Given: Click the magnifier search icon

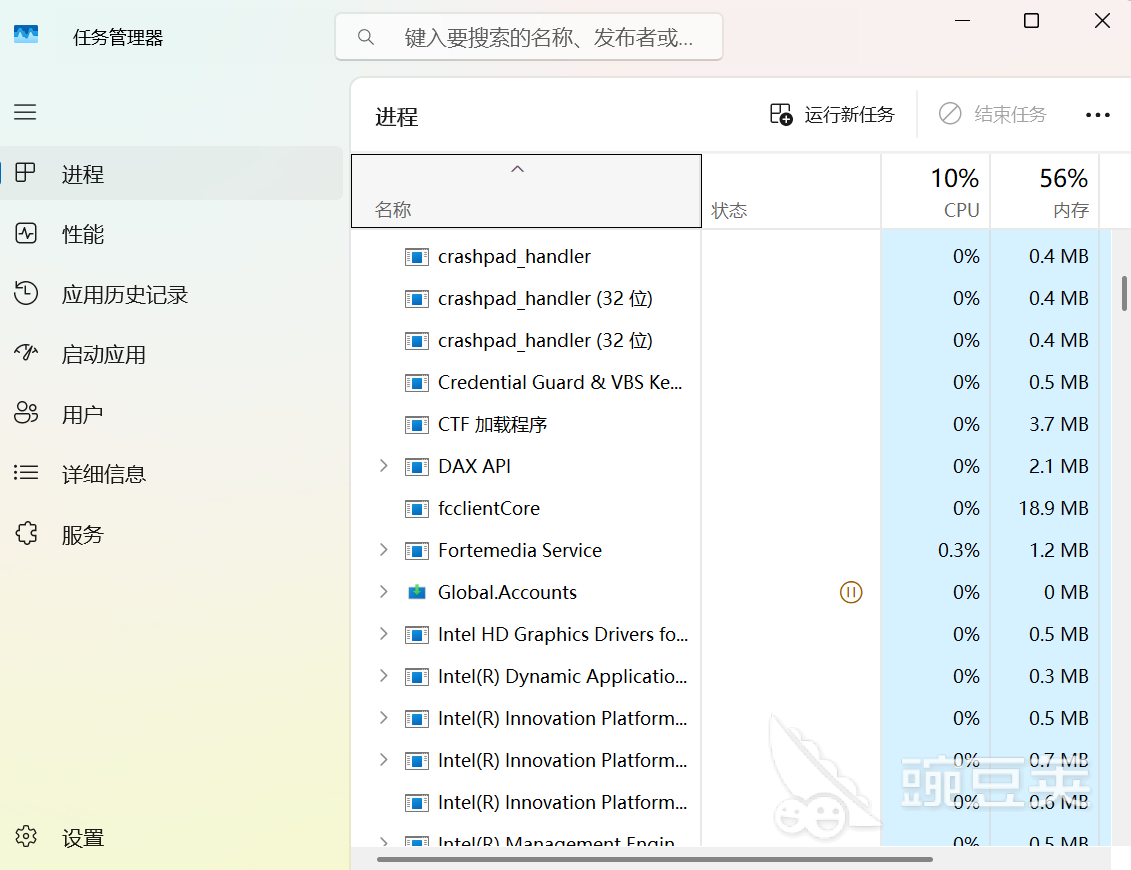Looking at the screenshot, I should [366, 37].
